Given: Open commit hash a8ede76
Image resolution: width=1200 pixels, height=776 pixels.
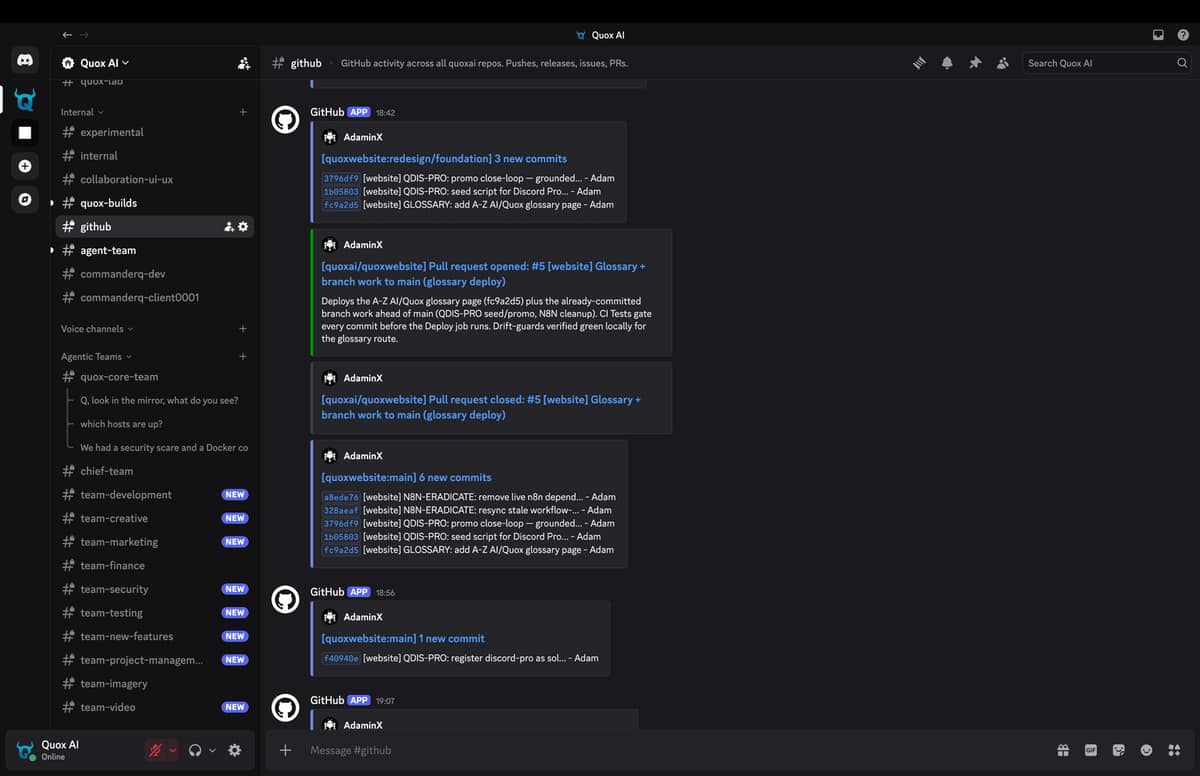Looking at the screenshot, I should tap(340, 497).
